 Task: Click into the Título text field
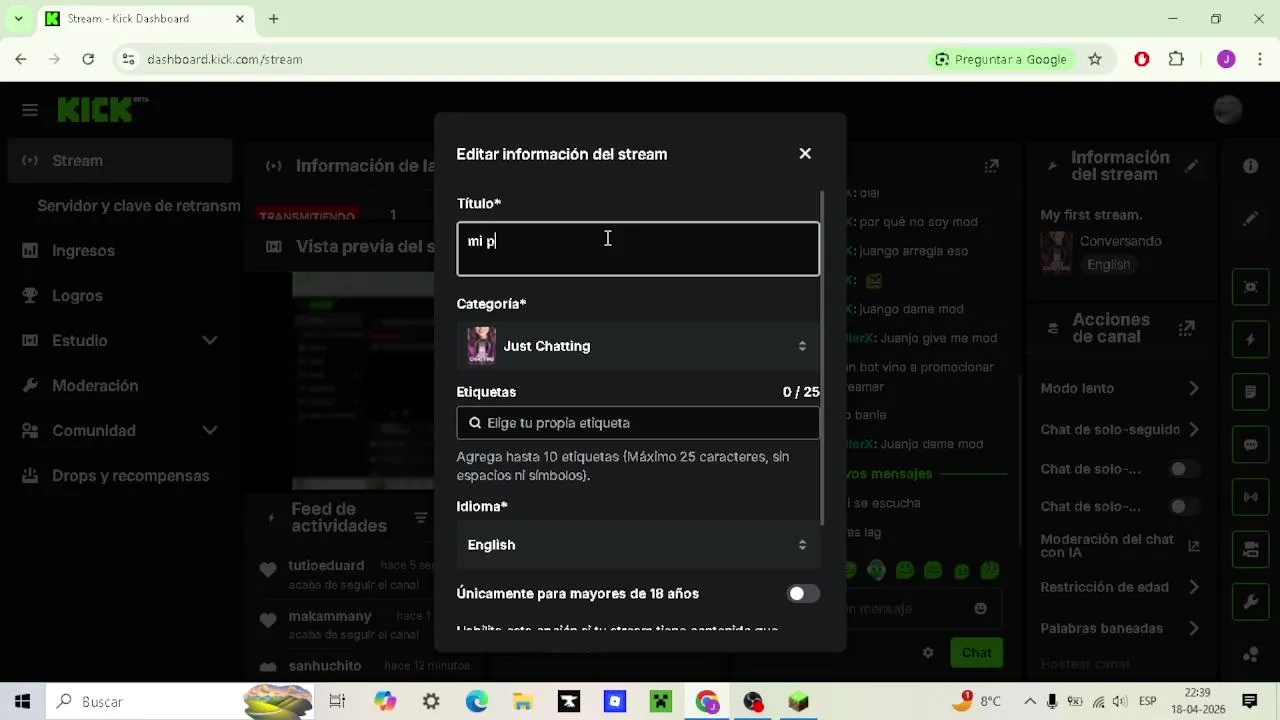click(x=638, y=249)
